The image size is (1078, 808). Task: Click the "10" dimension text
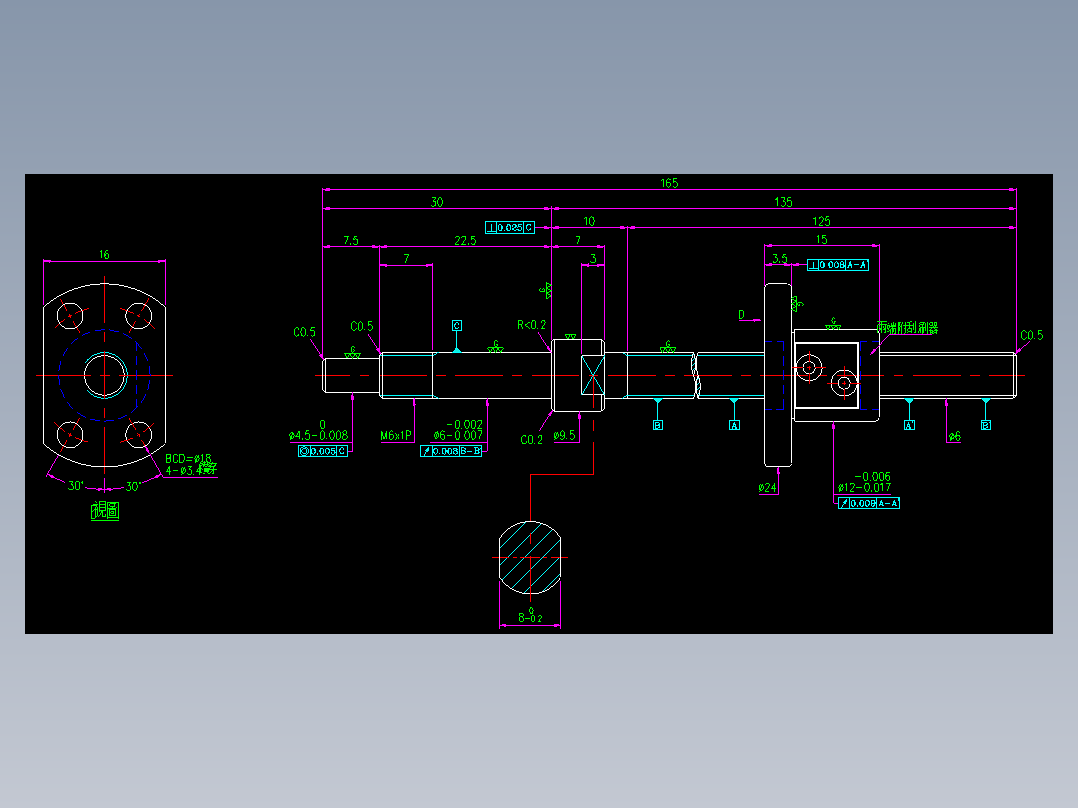[589, 221]
